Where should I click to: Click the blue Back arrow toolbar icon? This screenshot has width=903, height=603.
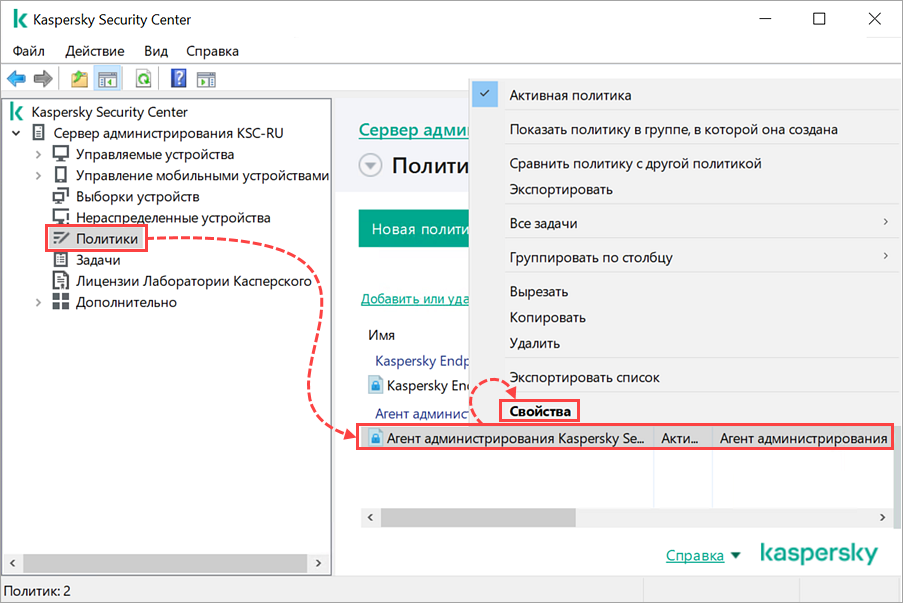point(17,78)
